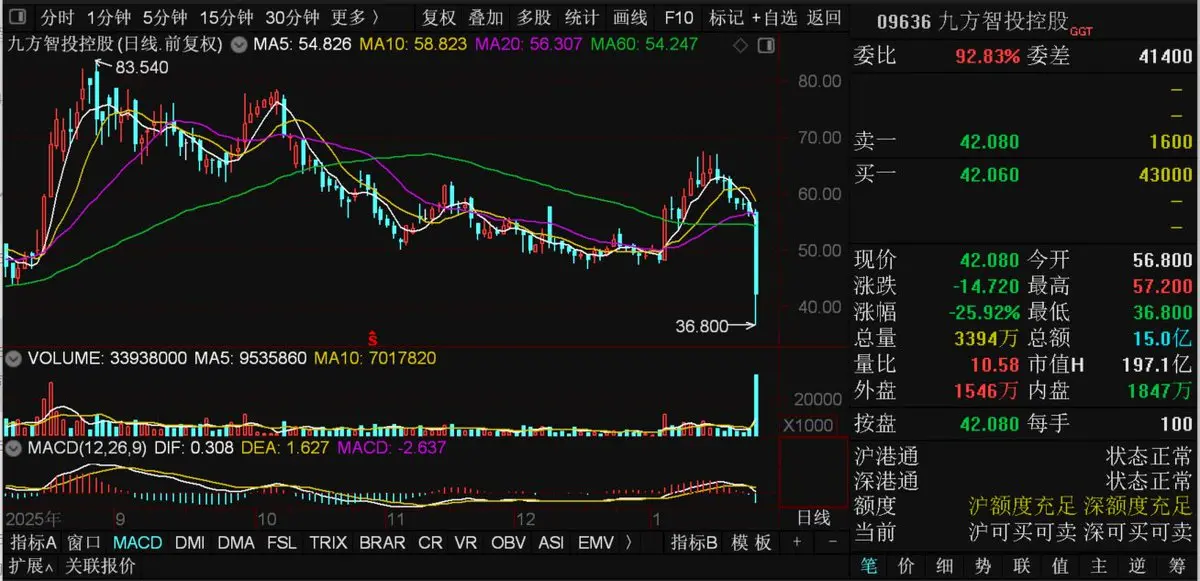The width and height of the screenshot is (1200, 581).
Task: Open the 统计 statistics tool
Action: (582, 18)
